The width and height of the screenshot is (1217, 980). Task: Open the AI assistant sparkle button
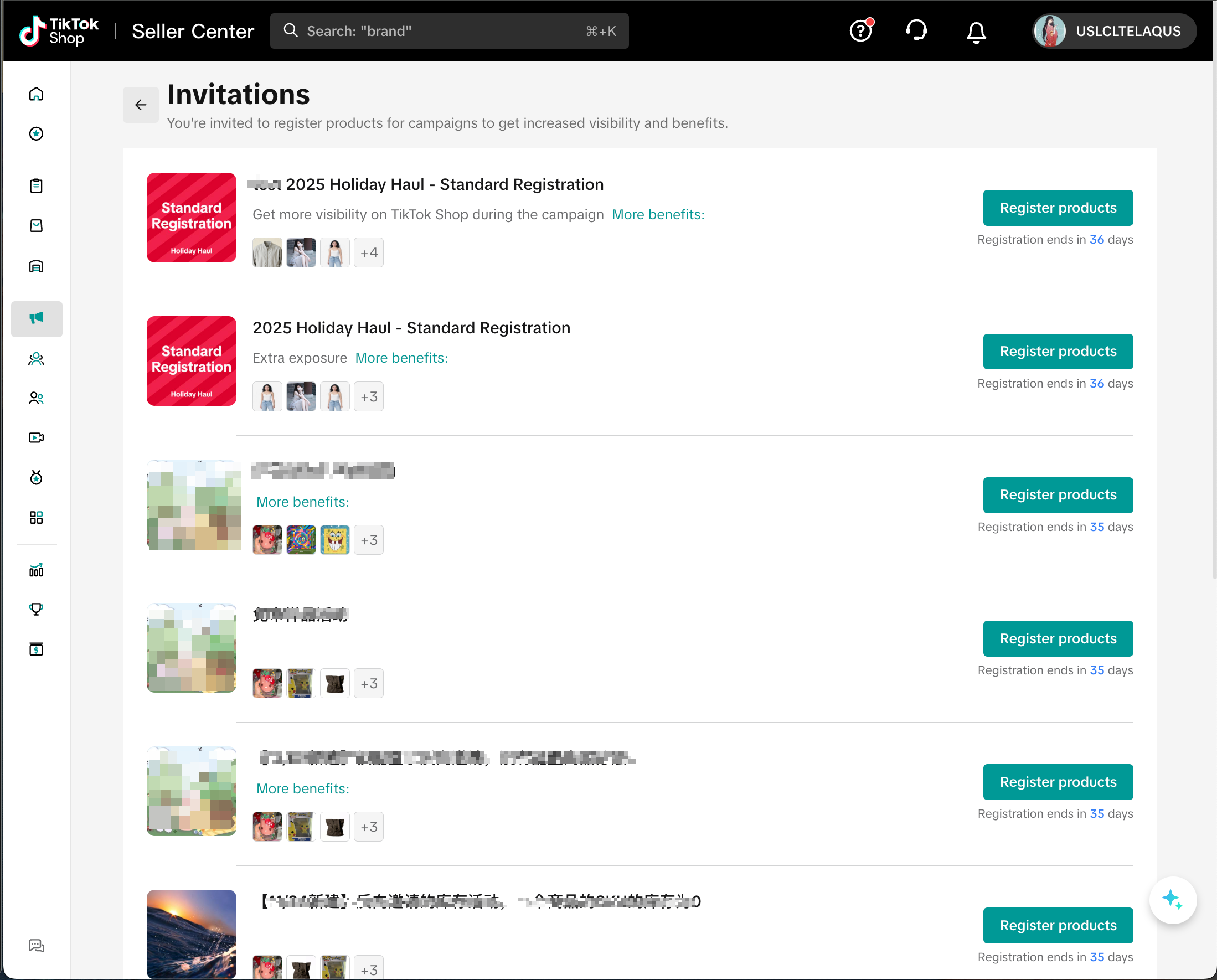coord(1172,900)
